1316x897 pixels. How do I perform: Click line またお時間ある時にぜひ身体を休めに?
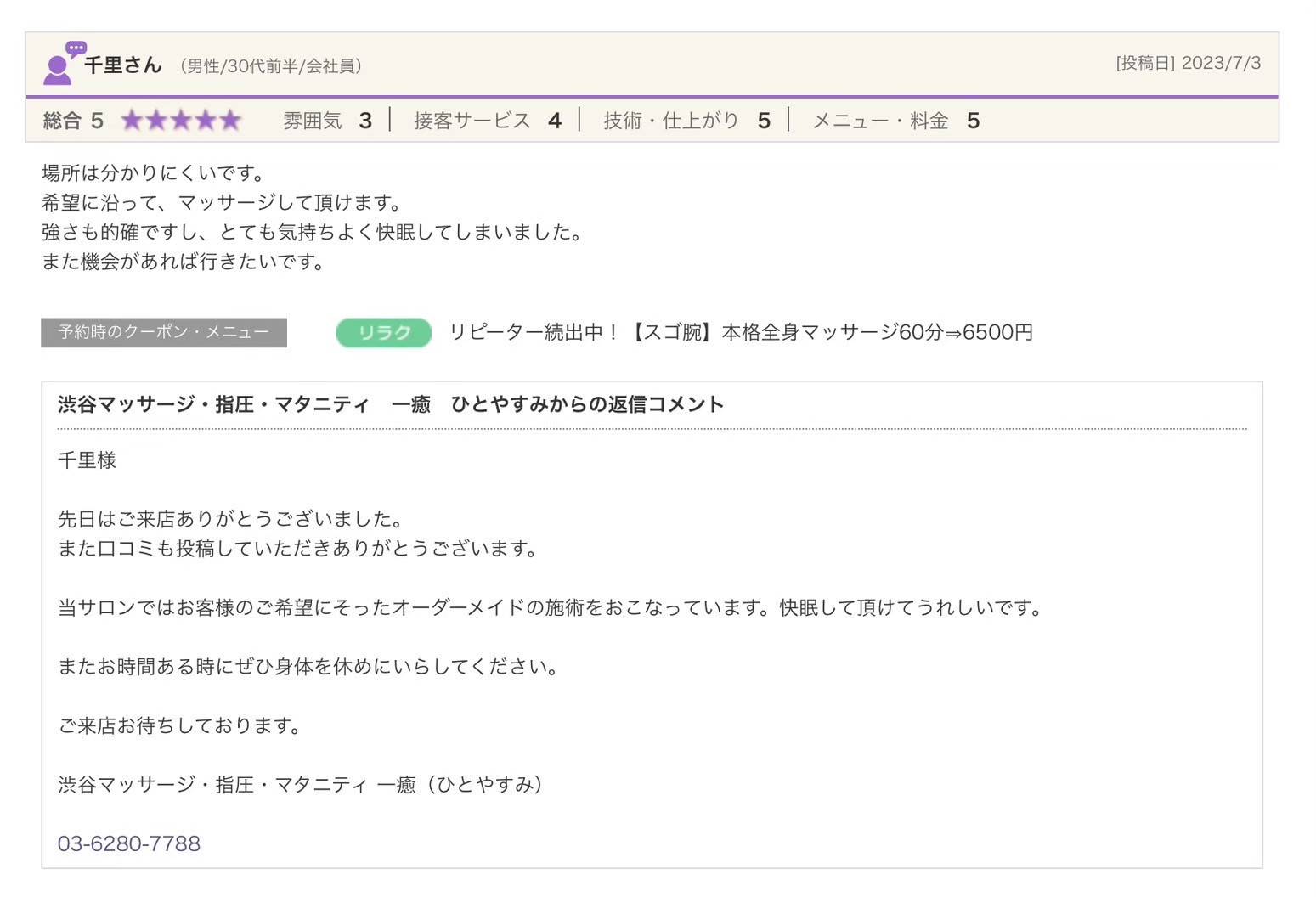pyautogui.click(x=310, y=667)
